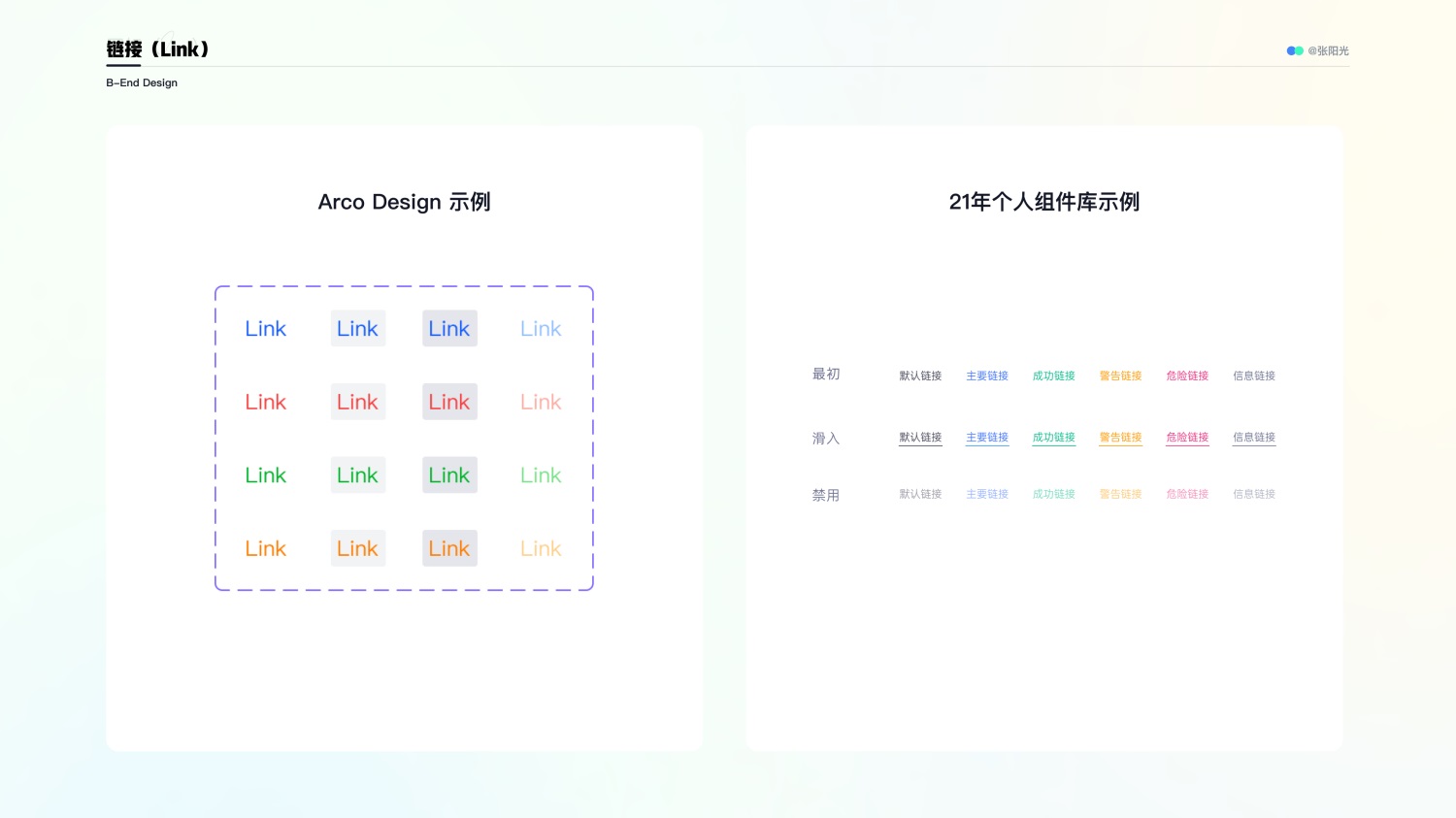Click the blue Link with light gray hover background
This screenshot has height=818, width=1456.
coord(358,329)
